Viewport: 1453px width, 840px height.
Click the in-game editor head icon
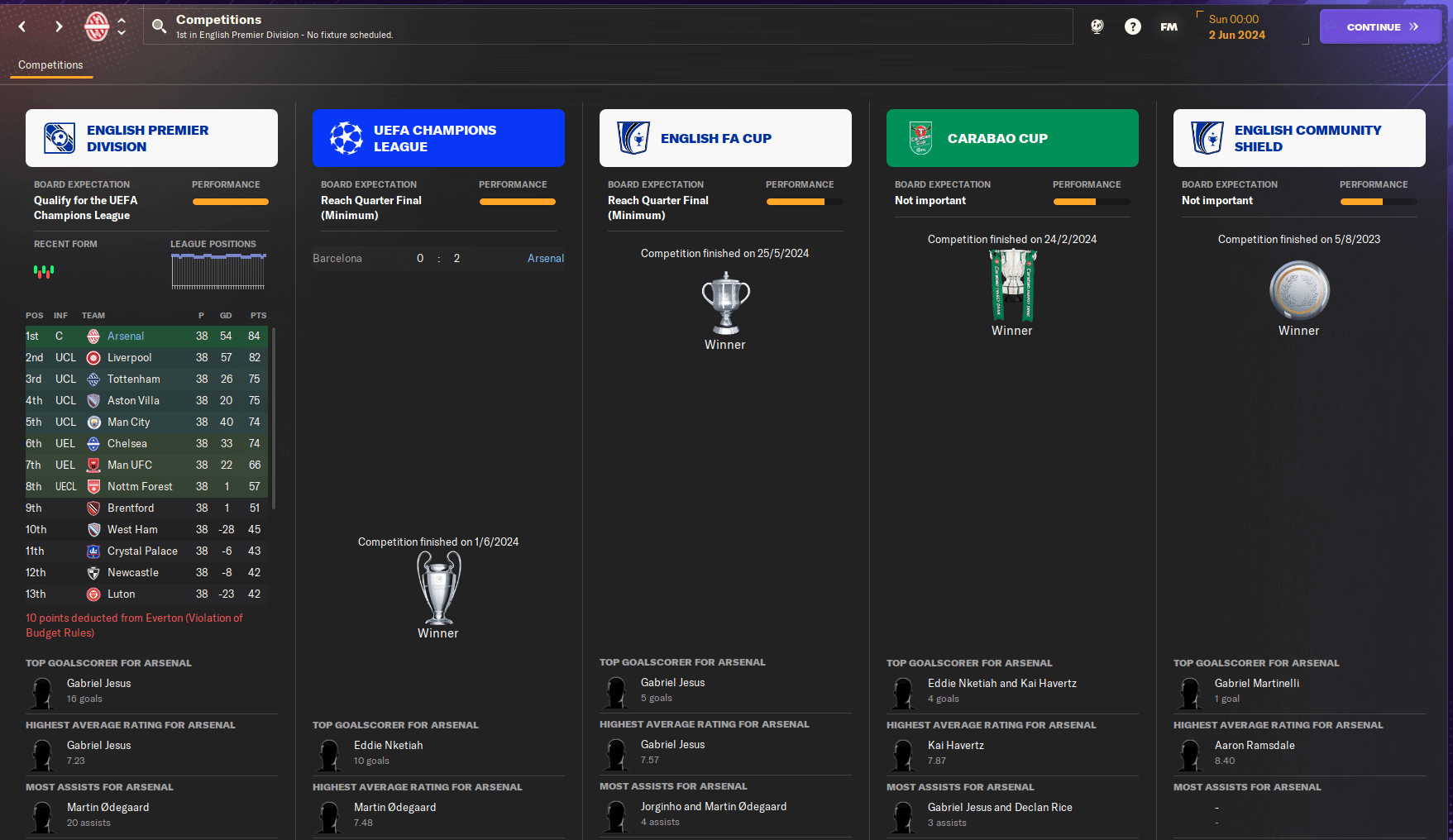pyautogui.click(x=1097, y=26)
